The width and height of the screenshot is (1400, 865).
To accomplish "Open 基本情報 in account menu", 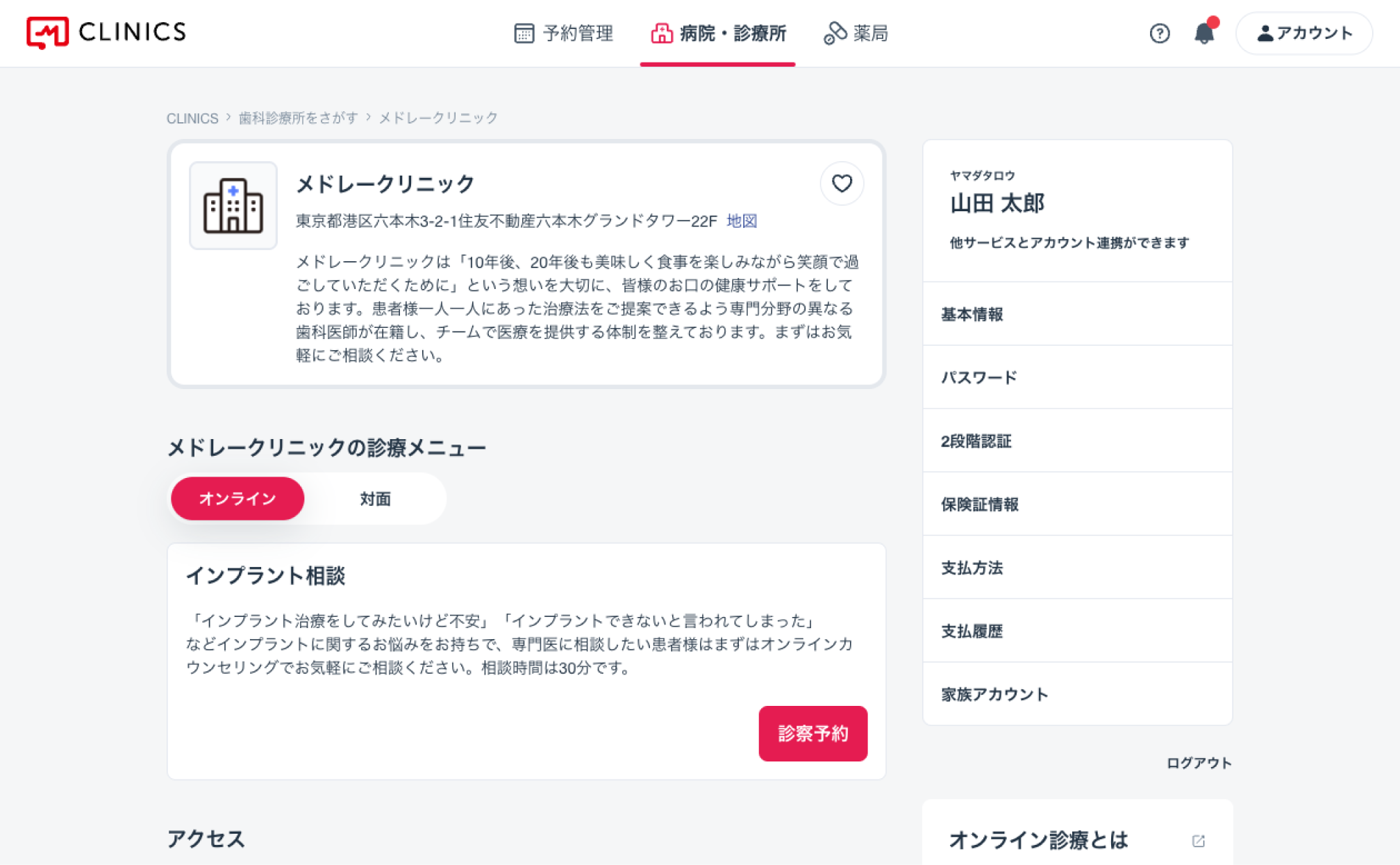I will point(1077,314).
